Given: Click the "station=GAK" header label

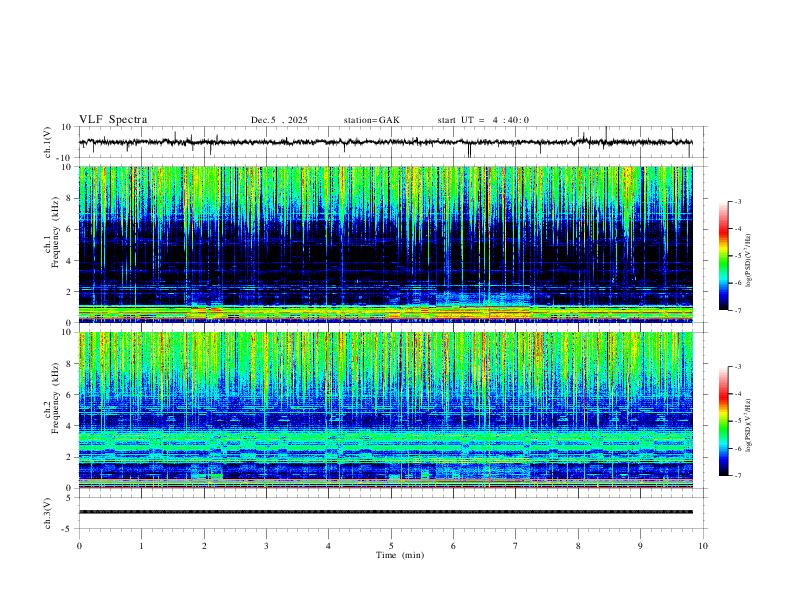Looking at the screenshot, I should click(371, 120).
